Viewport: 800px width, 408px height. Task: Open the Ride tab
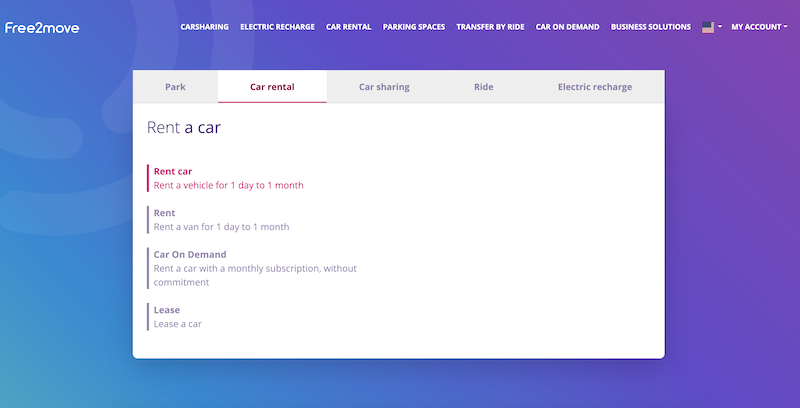pos(484,87)
